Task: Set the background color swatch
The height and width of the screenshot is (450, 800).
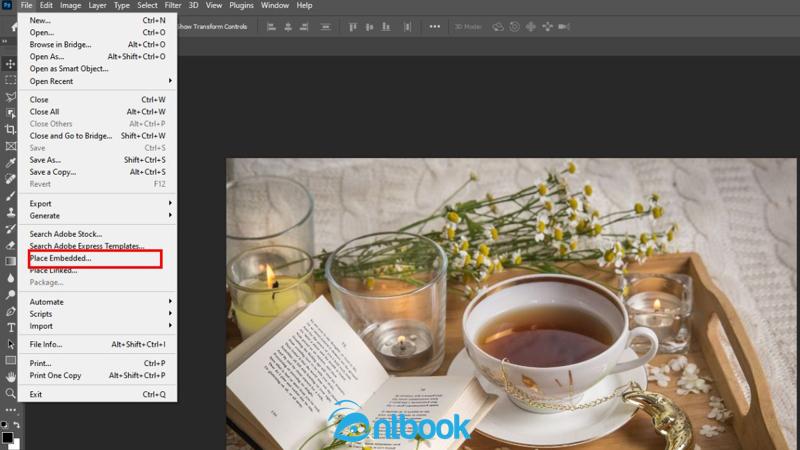Action: point(16,444)
